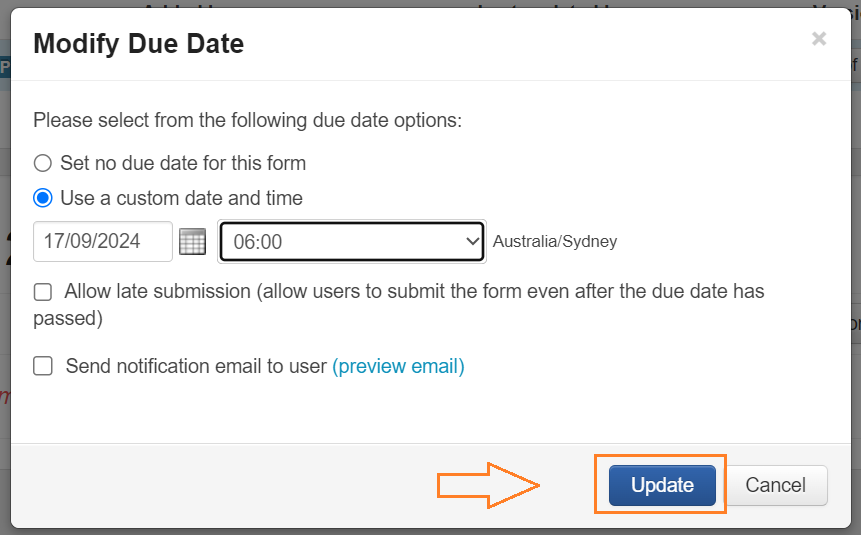Choose the custom date and time radio button
The image size is (861, 535).
click(x=43, y=198)
